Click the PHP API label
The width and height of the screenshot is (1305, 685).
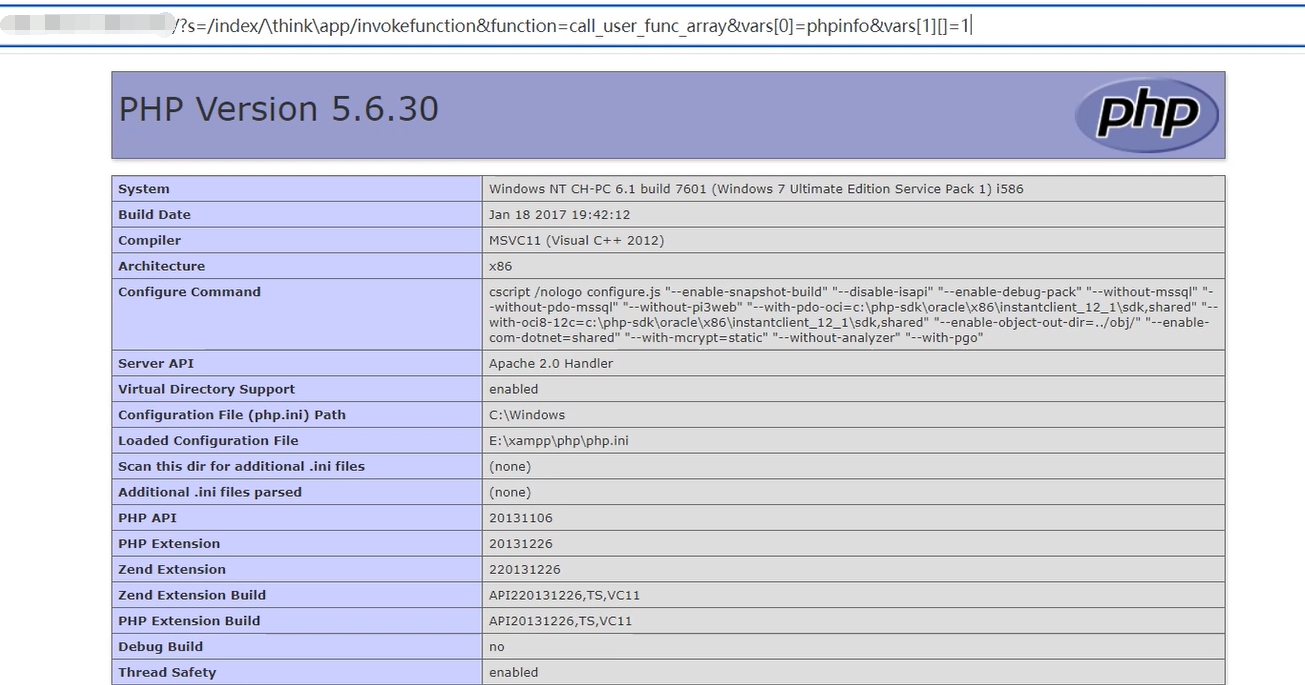click(x=147, y=518)
